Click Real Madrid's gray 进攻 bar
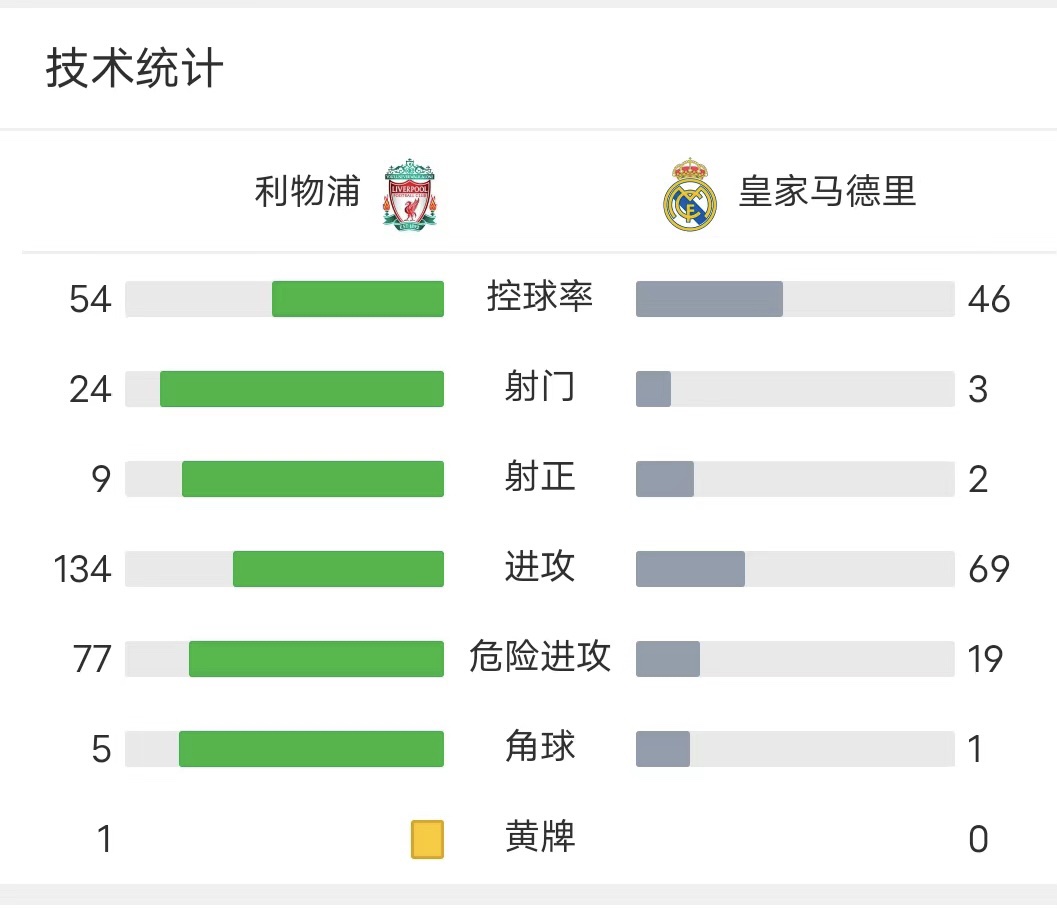The height and width of the screenshot is (909, 1057). coord(690,568)
